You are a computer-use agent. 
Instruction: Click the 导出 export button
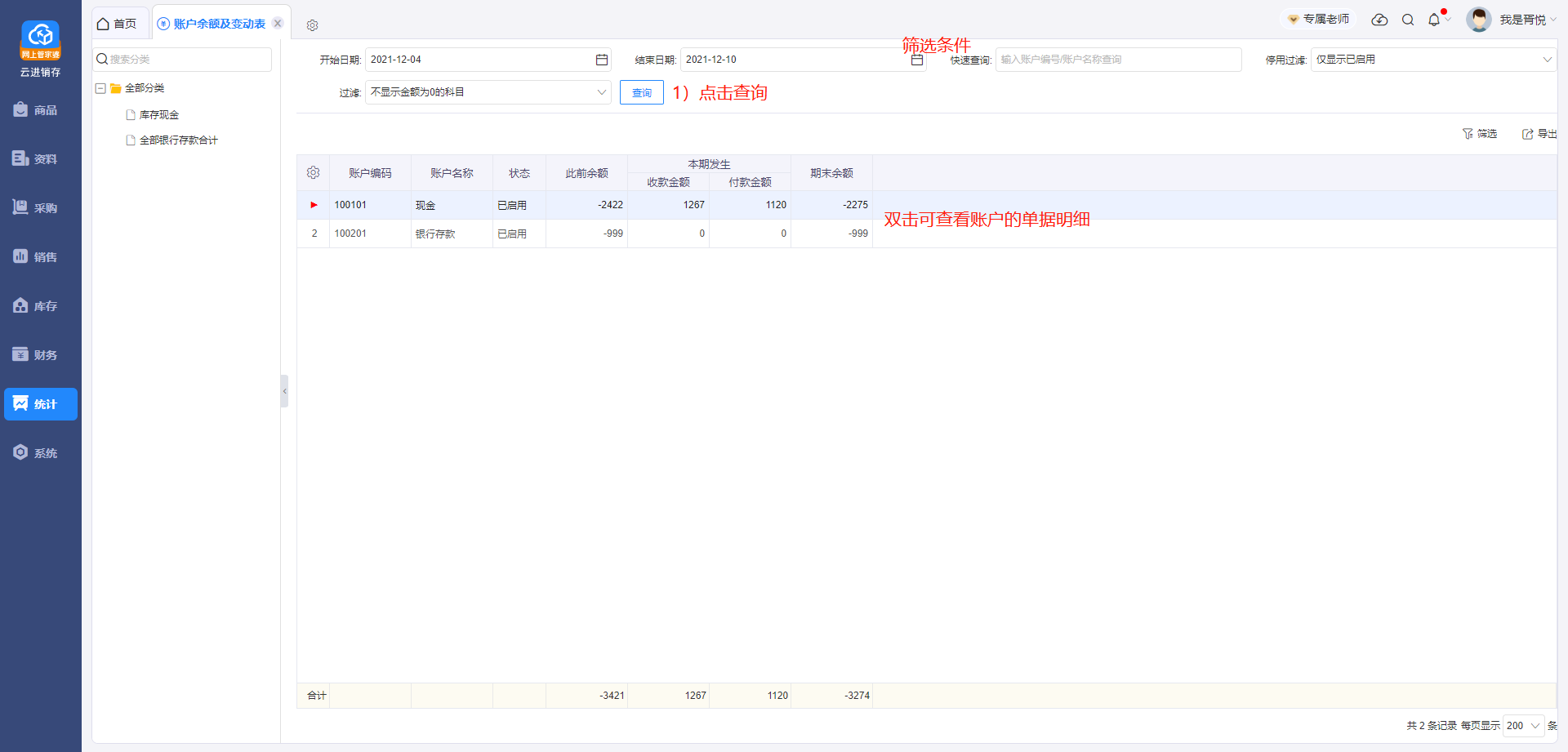pos(1539,134)
